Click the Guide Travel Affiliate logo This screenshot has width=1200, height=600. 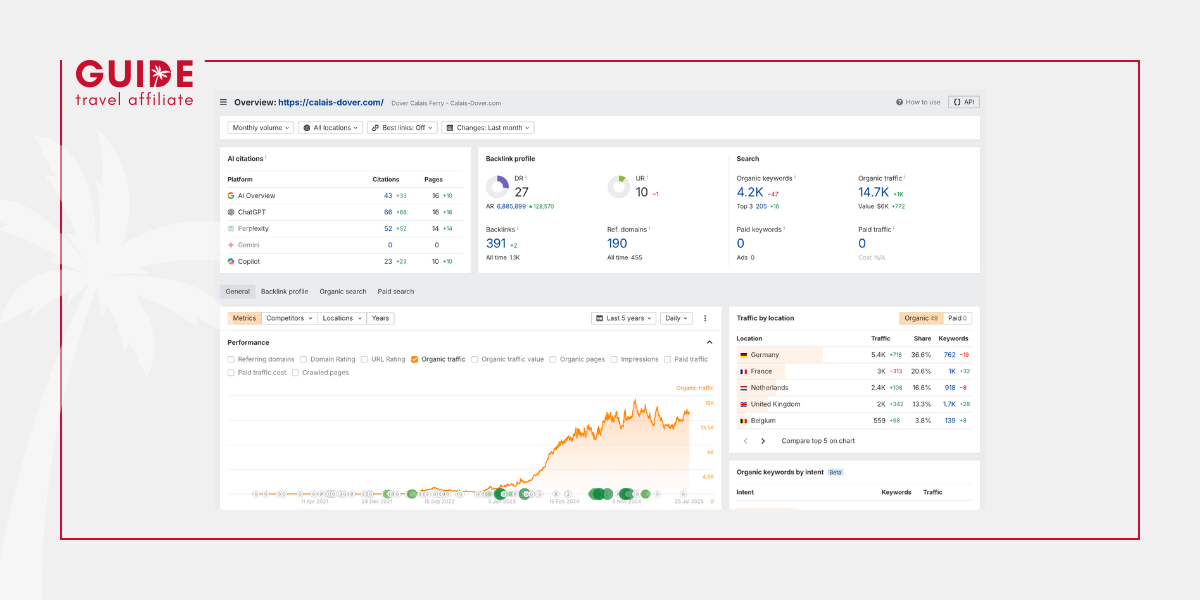tap(134, 83)
